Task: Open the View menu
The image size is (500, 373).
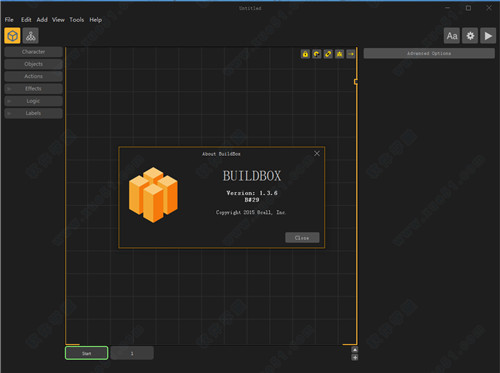Action: (58, 20)
